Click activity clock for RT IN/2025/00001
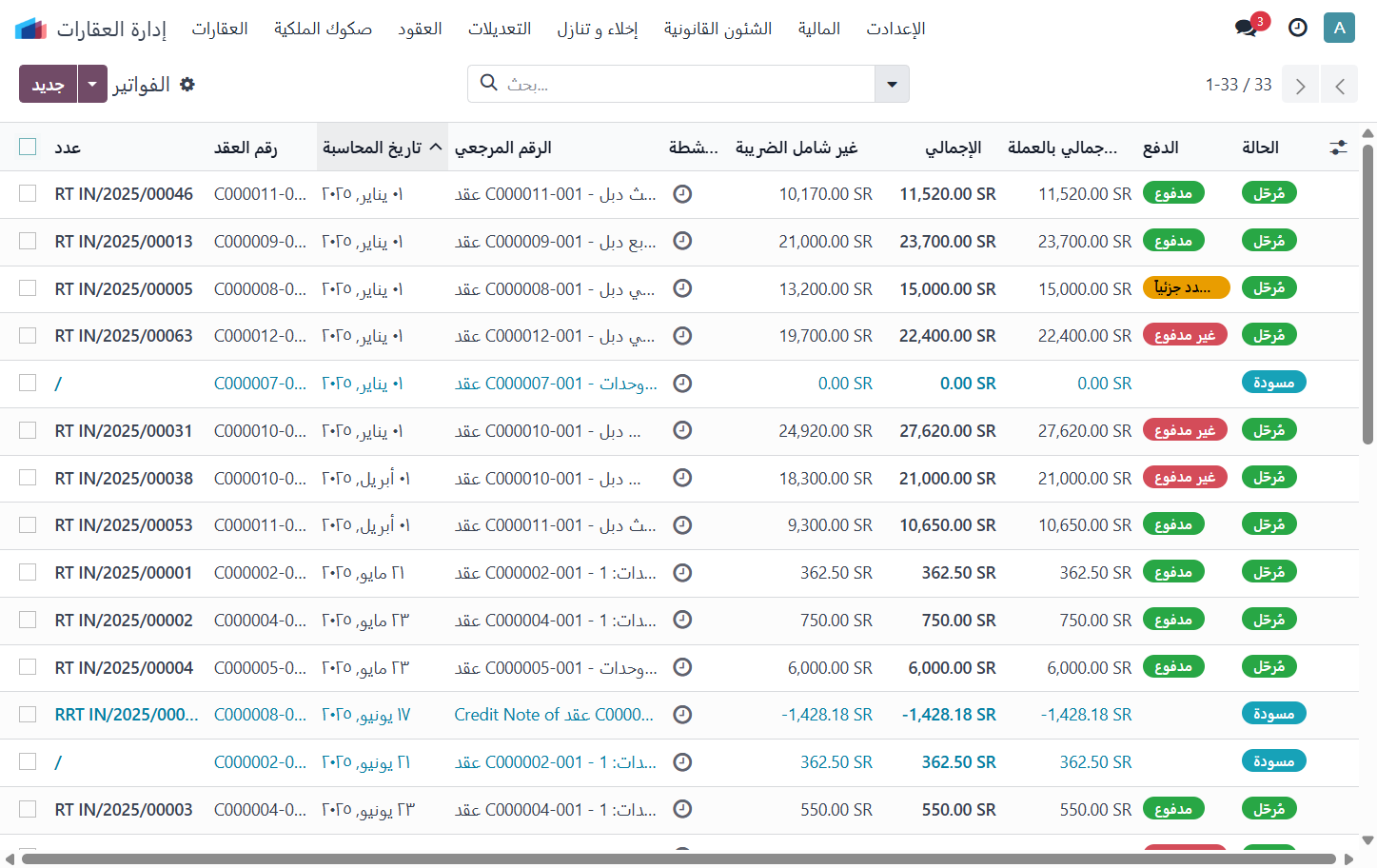Viewport: 1377px width, 868px height. 682,573
